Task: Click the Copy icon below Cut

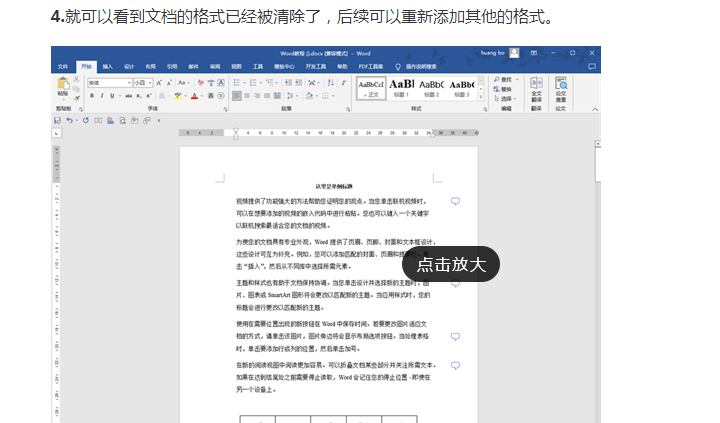Action: [x=76, y=89]
